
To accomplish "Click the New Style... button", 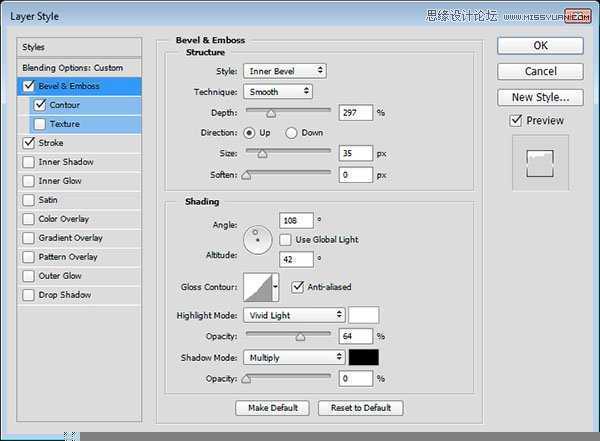I will coord(540,97).
